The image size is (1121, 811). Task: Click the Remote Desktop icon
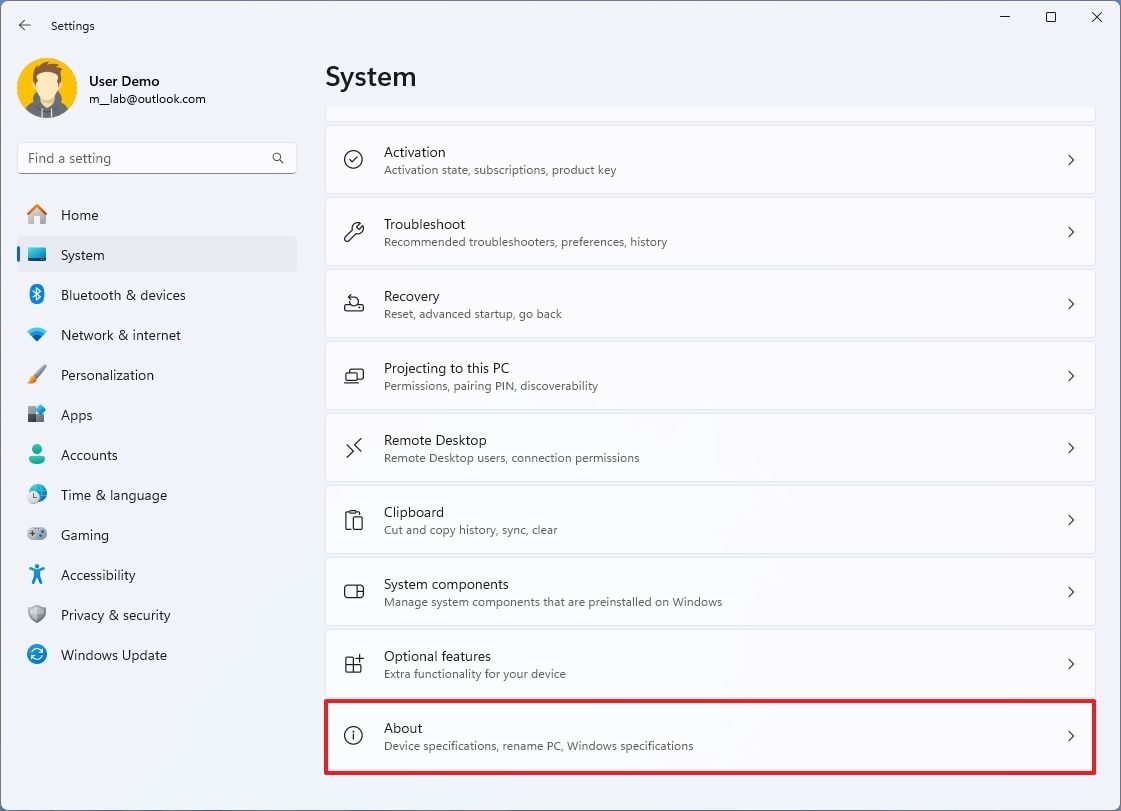coord(353,448)
